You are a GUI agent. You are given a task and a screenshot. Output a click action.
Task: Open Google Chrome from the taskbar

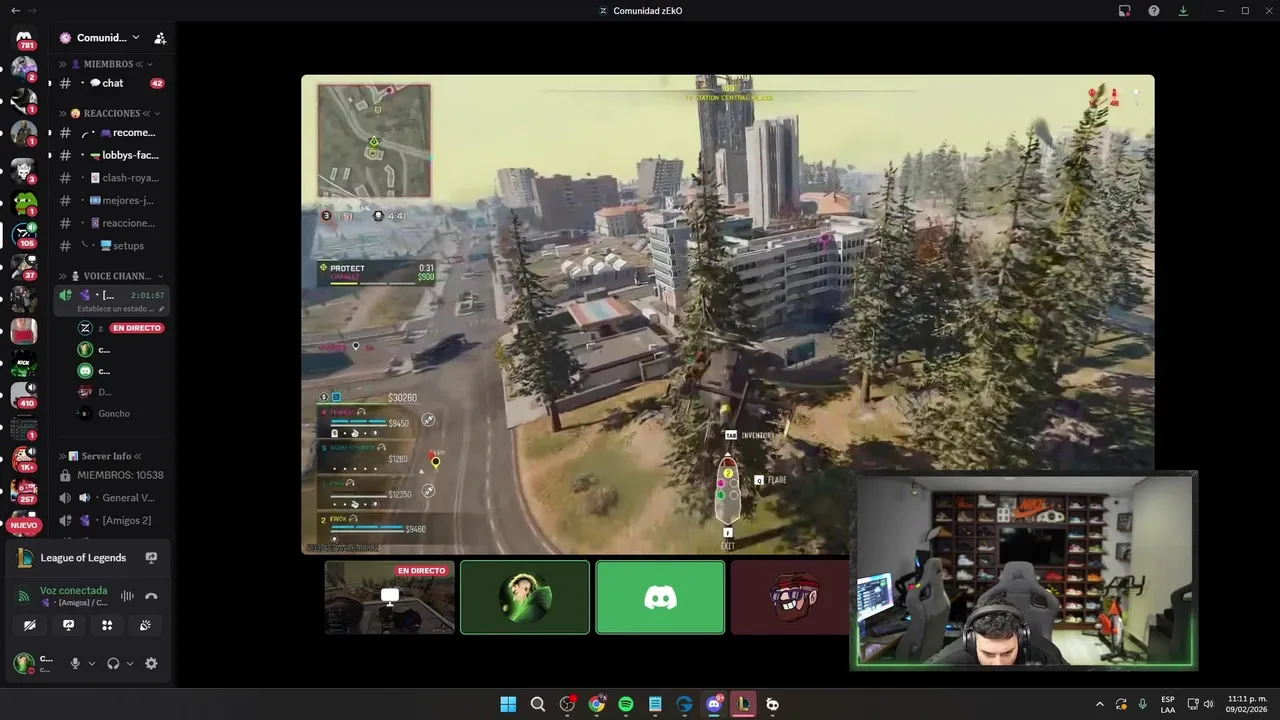pos(597,704)
